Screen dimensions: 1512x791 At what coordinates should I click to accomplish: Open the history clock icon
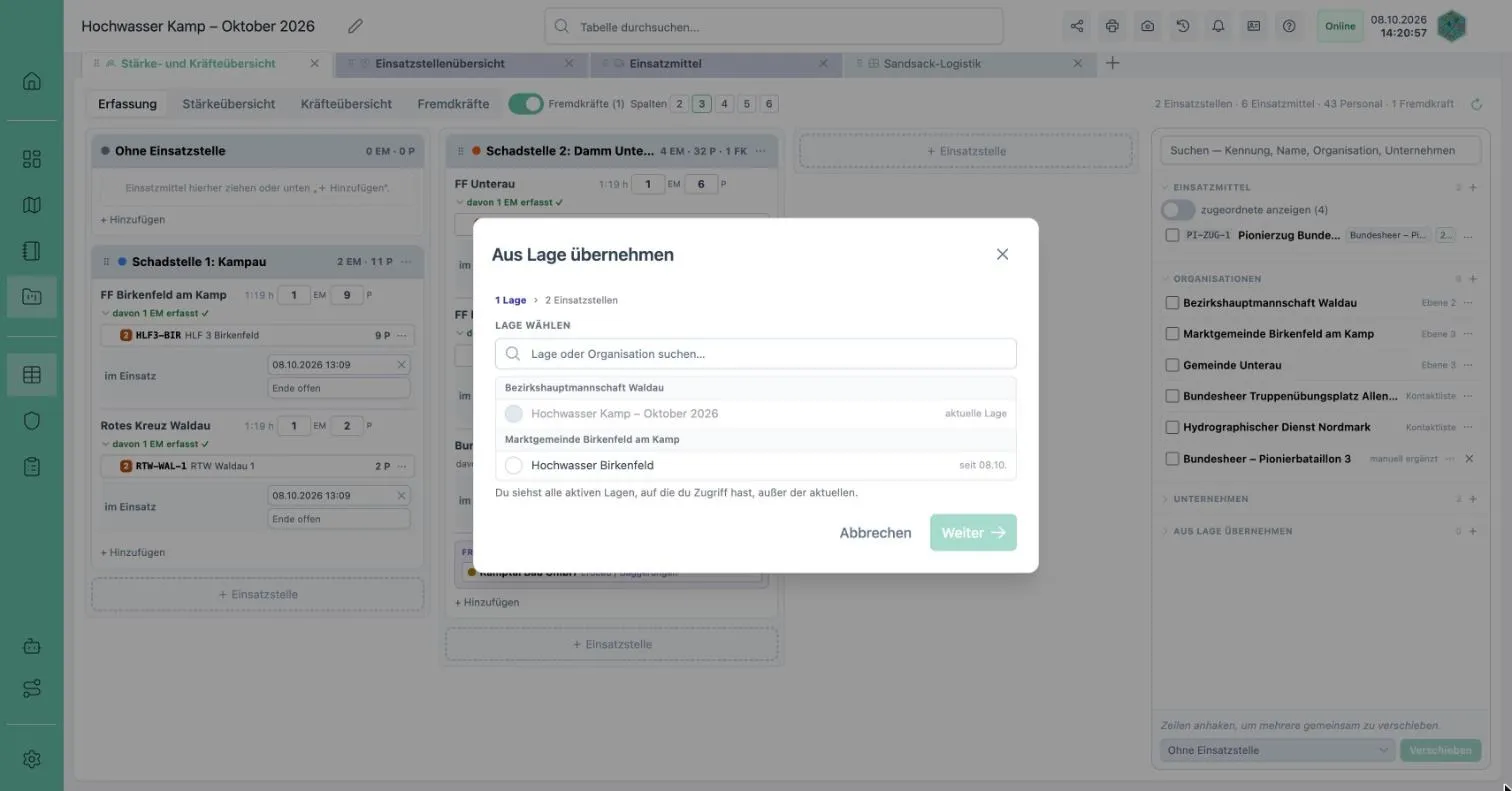(1183, 27)
